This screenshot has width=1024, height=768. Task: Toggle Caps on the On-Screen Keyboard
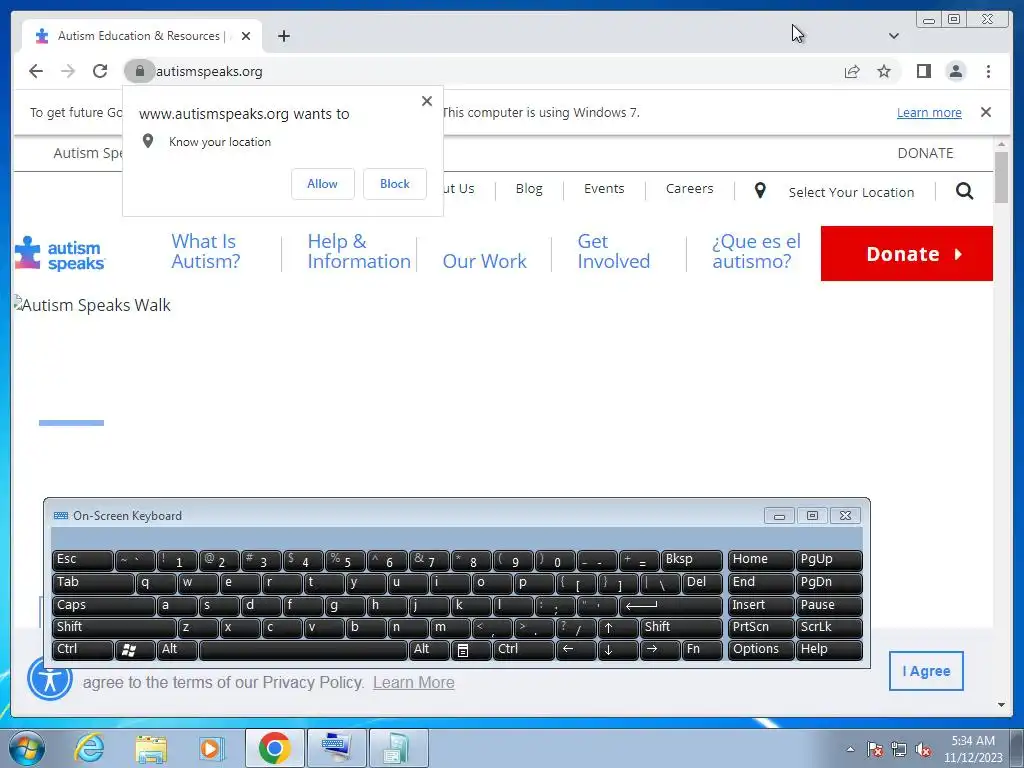[x=103, y=606]
